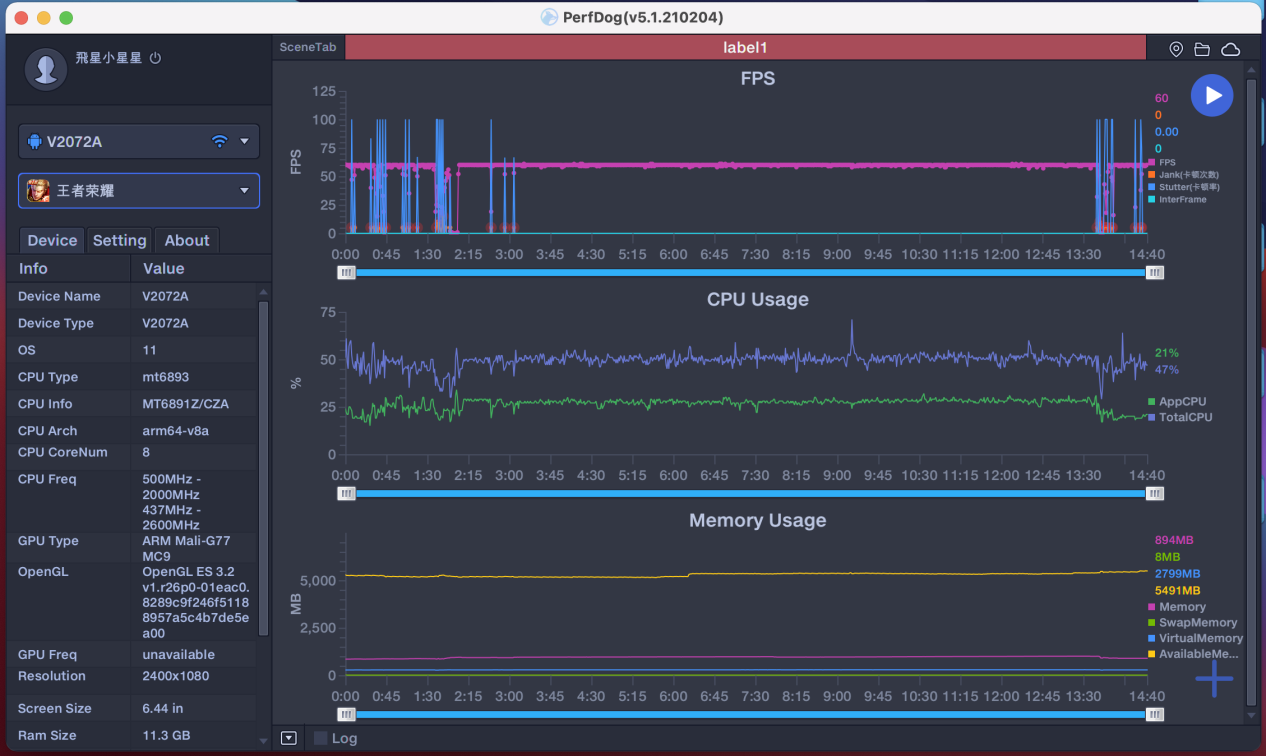Toggle the AppCPU legend series
This screenshot has width=1266, height=756.
[1181, 402]
